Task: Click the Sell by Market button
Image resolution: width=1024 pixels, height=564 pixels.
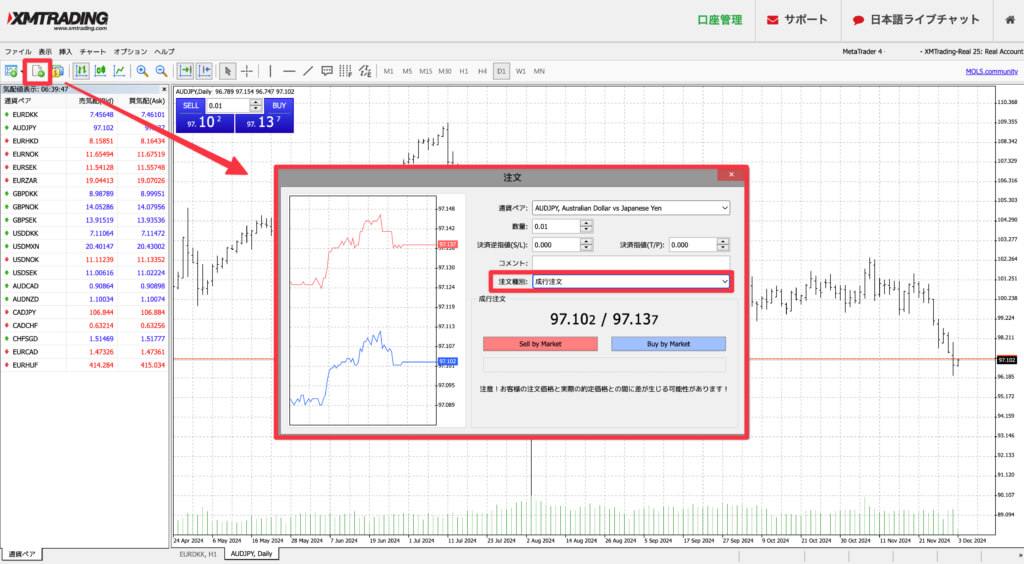Action: point(540,344)
